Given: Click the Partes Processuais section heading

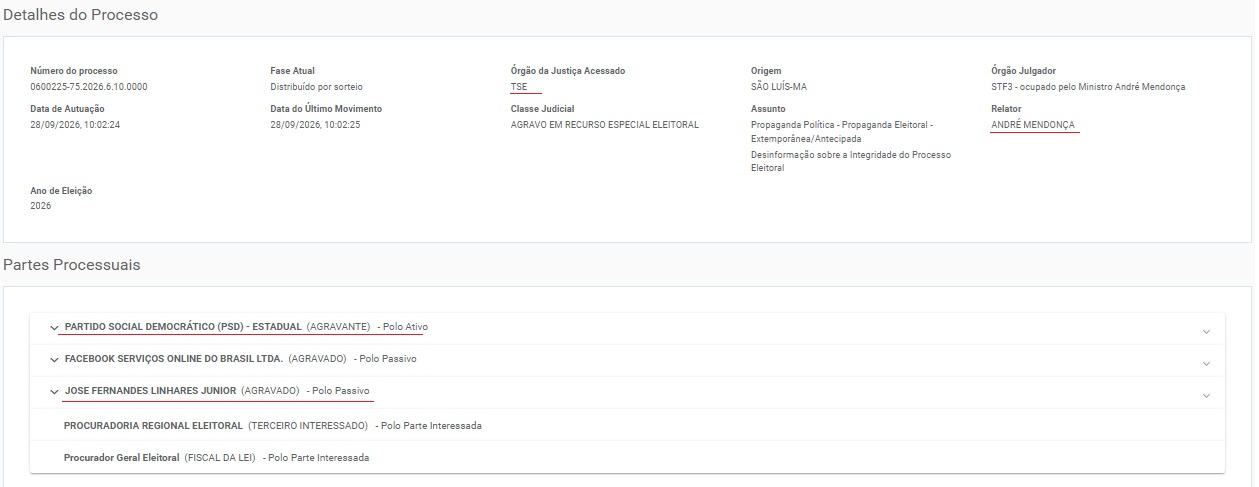Looking at the screenshot, I should pyautogui.click(x=72, y=265).
